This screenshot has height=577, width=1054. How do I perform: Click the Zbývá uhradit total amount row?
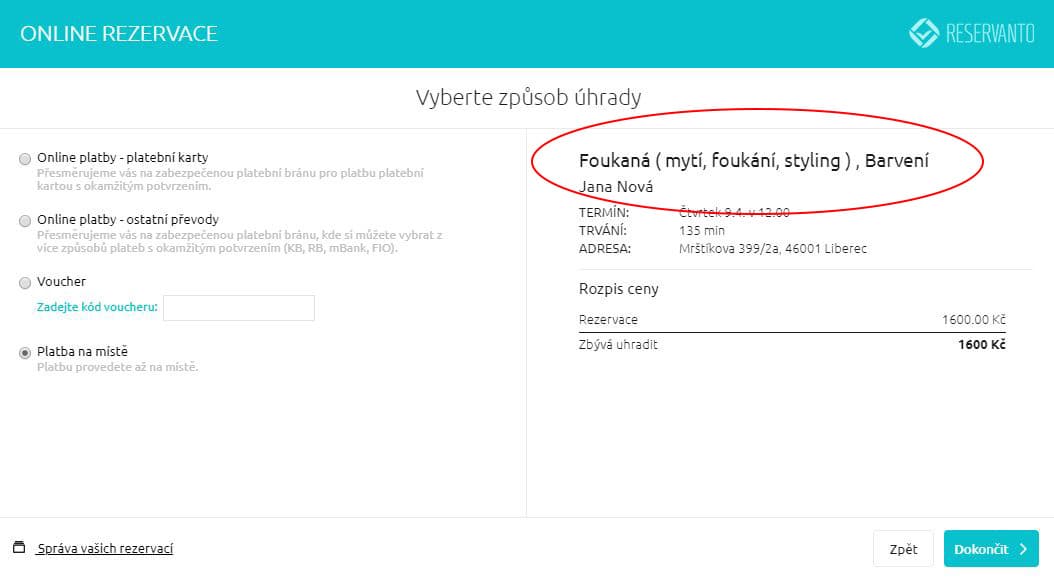point(792,345)
